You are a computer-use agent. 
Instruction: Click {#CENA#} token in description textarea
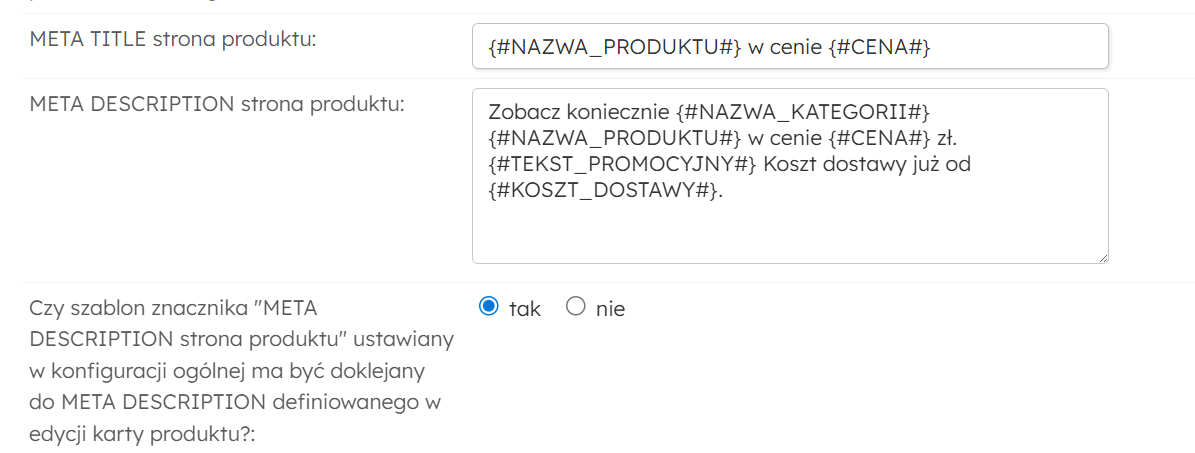tap(879, 137)
